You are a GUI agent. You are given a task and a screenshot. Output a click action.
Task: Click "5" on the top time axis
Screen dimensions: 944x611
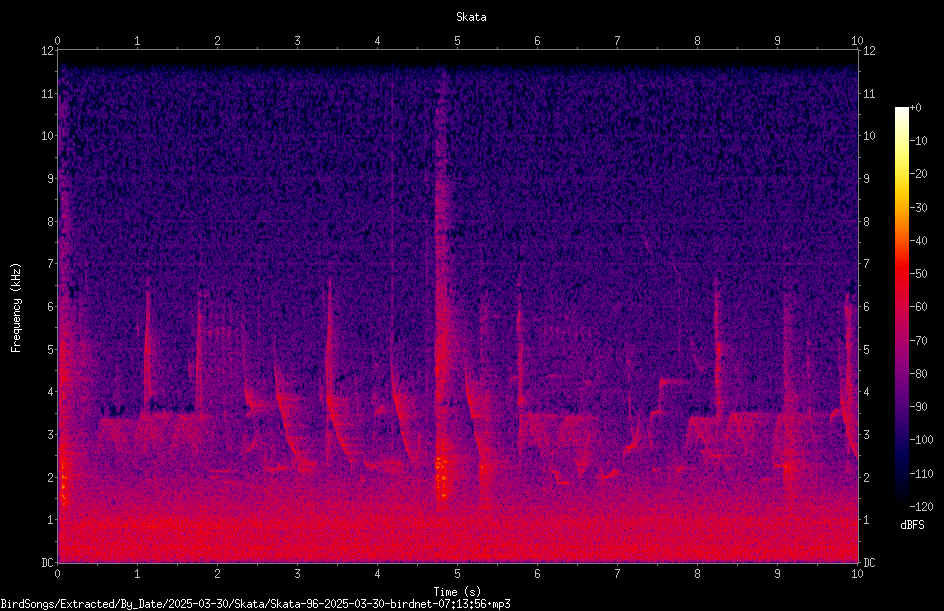(458, 41)
